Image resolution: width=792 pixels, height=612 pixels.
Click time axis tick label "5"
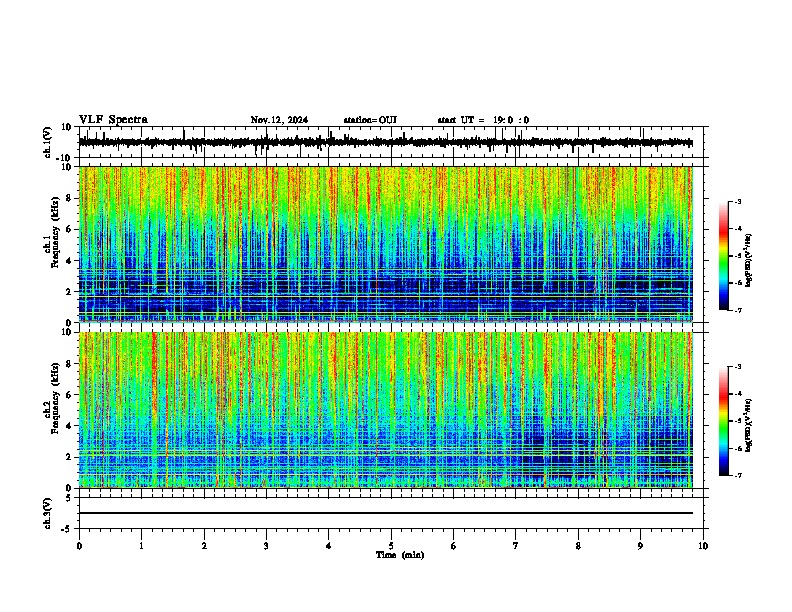click(x=391, y=546)
